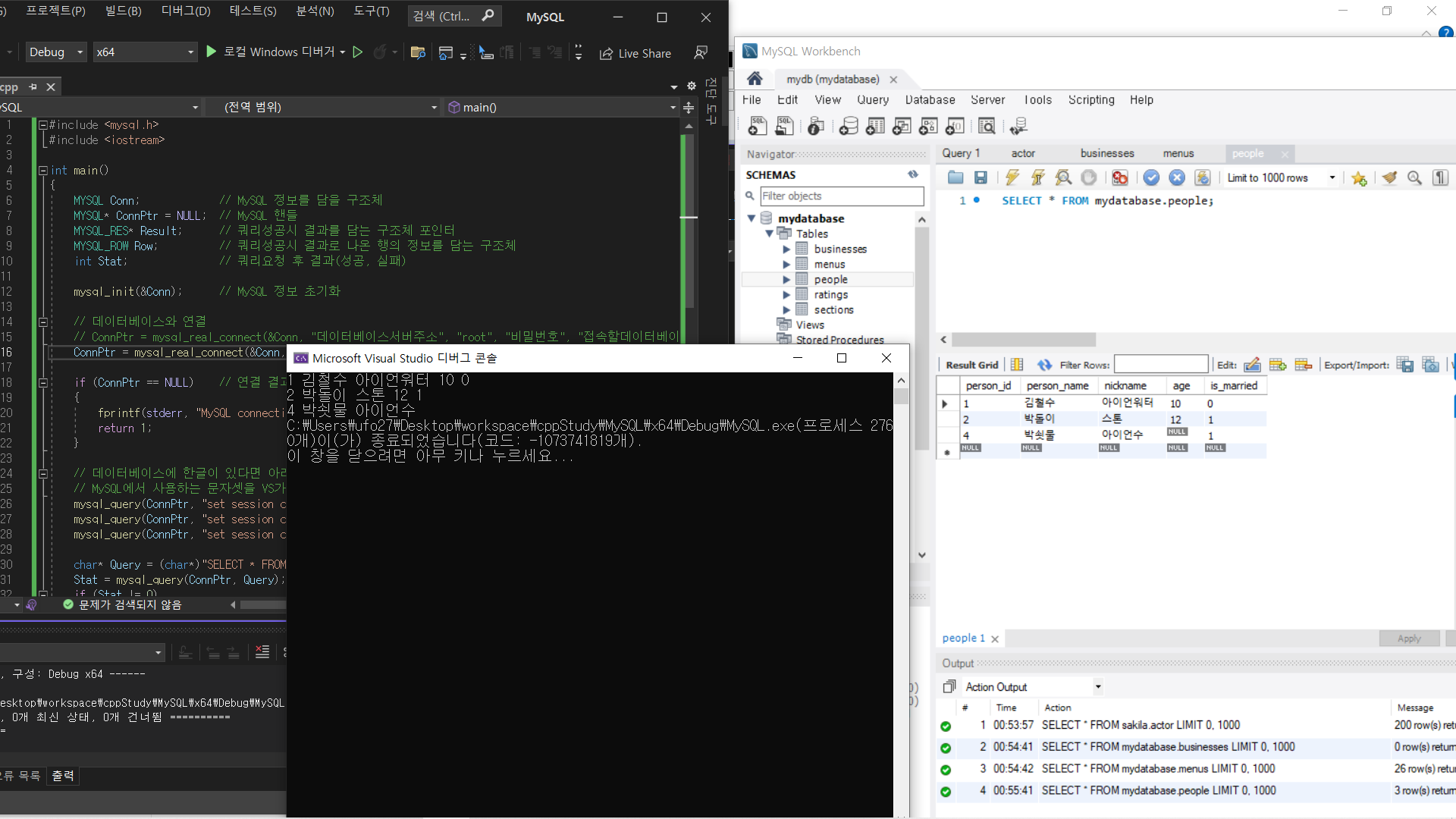The width and height of the screenshot is (1456, 819).
Task: Select the sections table in schema tree
Action: click(833, 310)
